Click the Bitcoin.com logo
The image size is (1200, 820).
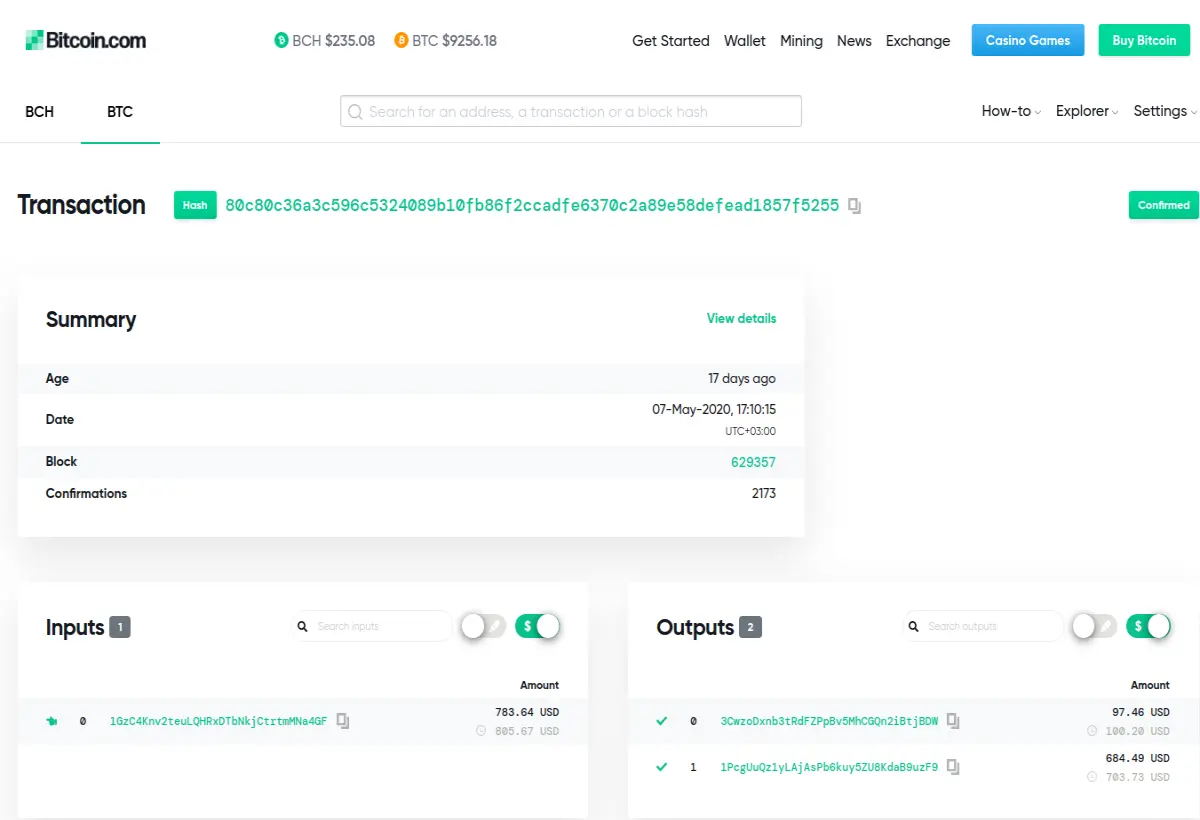point(86,40)
